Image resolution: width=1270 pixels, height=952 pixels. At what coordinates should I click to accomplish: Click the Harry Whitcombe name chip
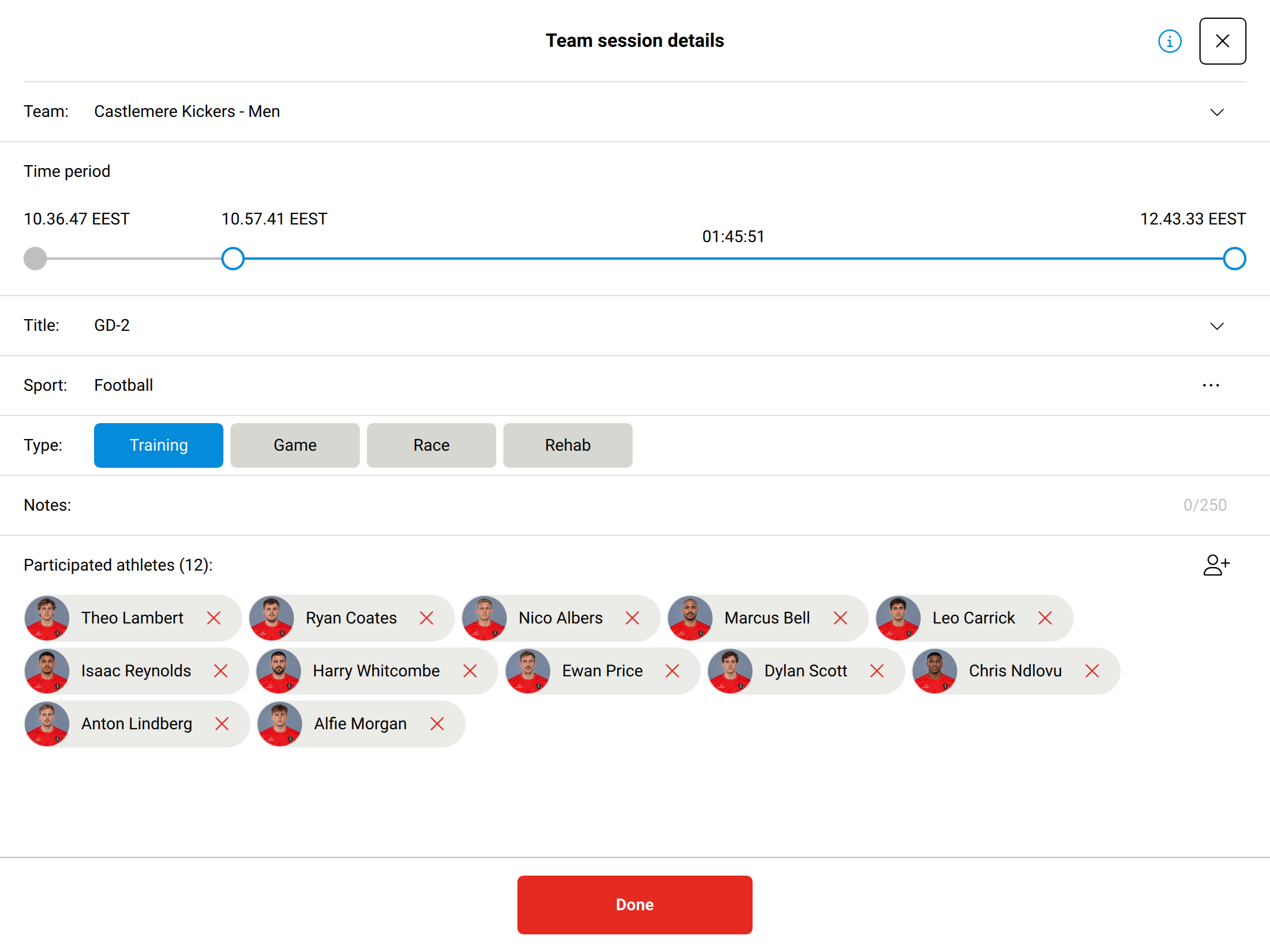tap(376, 671)
